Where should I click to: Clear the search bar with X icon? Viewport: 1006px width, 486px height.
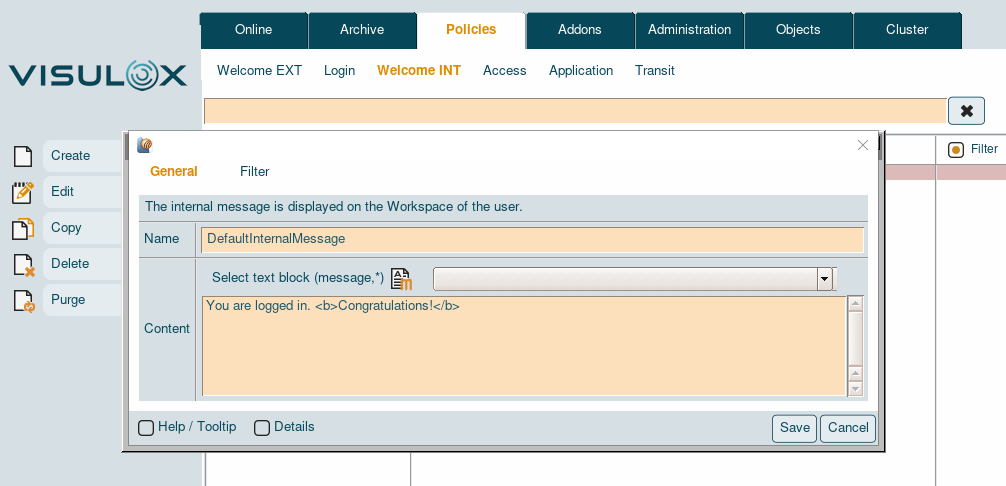coord(966,111)
